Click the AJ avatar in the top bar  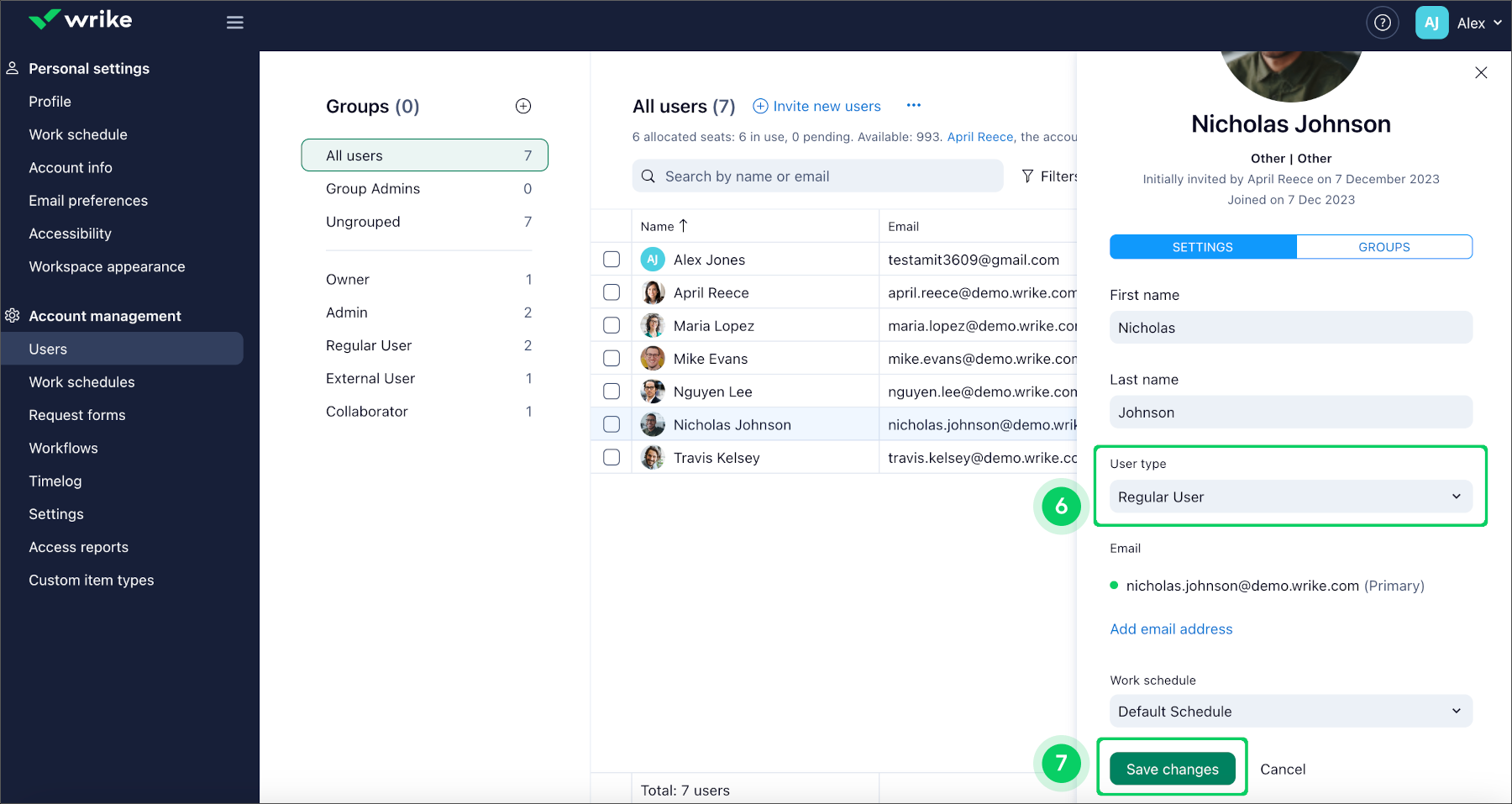(x=1431, y=23)
